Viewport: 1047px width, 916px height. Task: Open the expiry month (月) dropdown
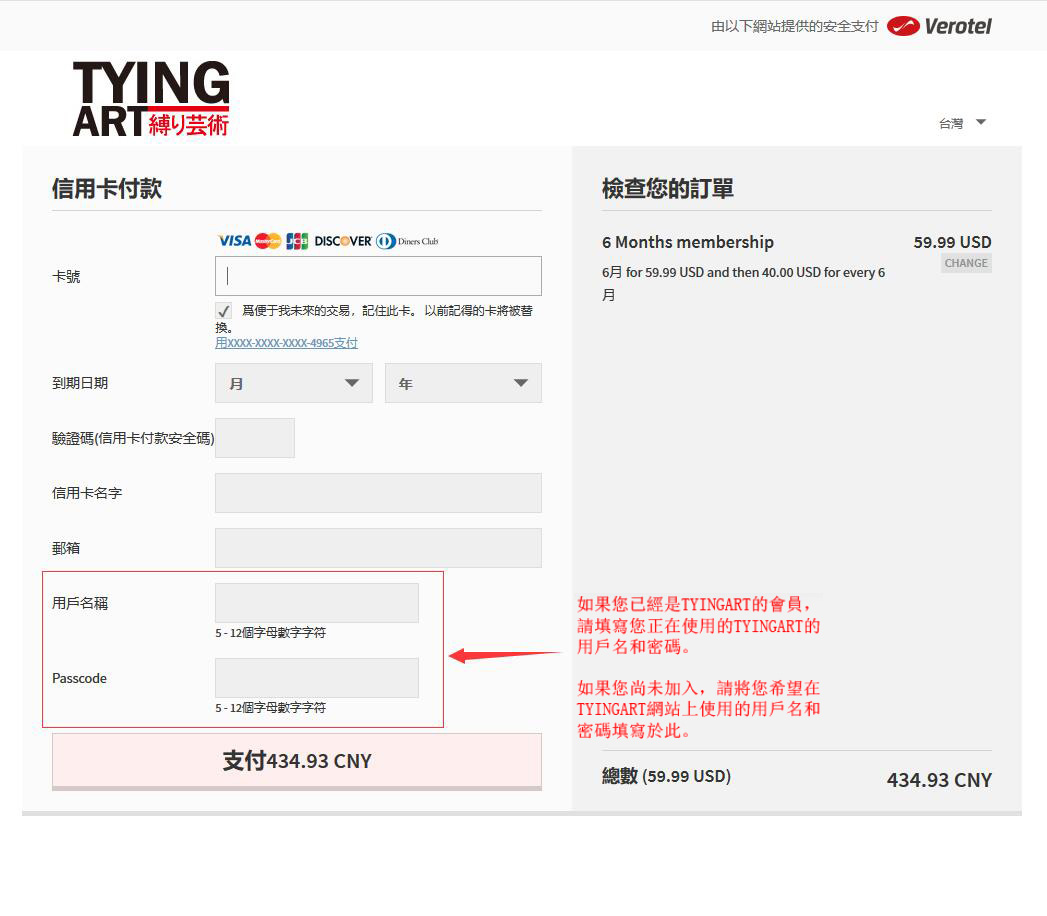coord(294,383)
